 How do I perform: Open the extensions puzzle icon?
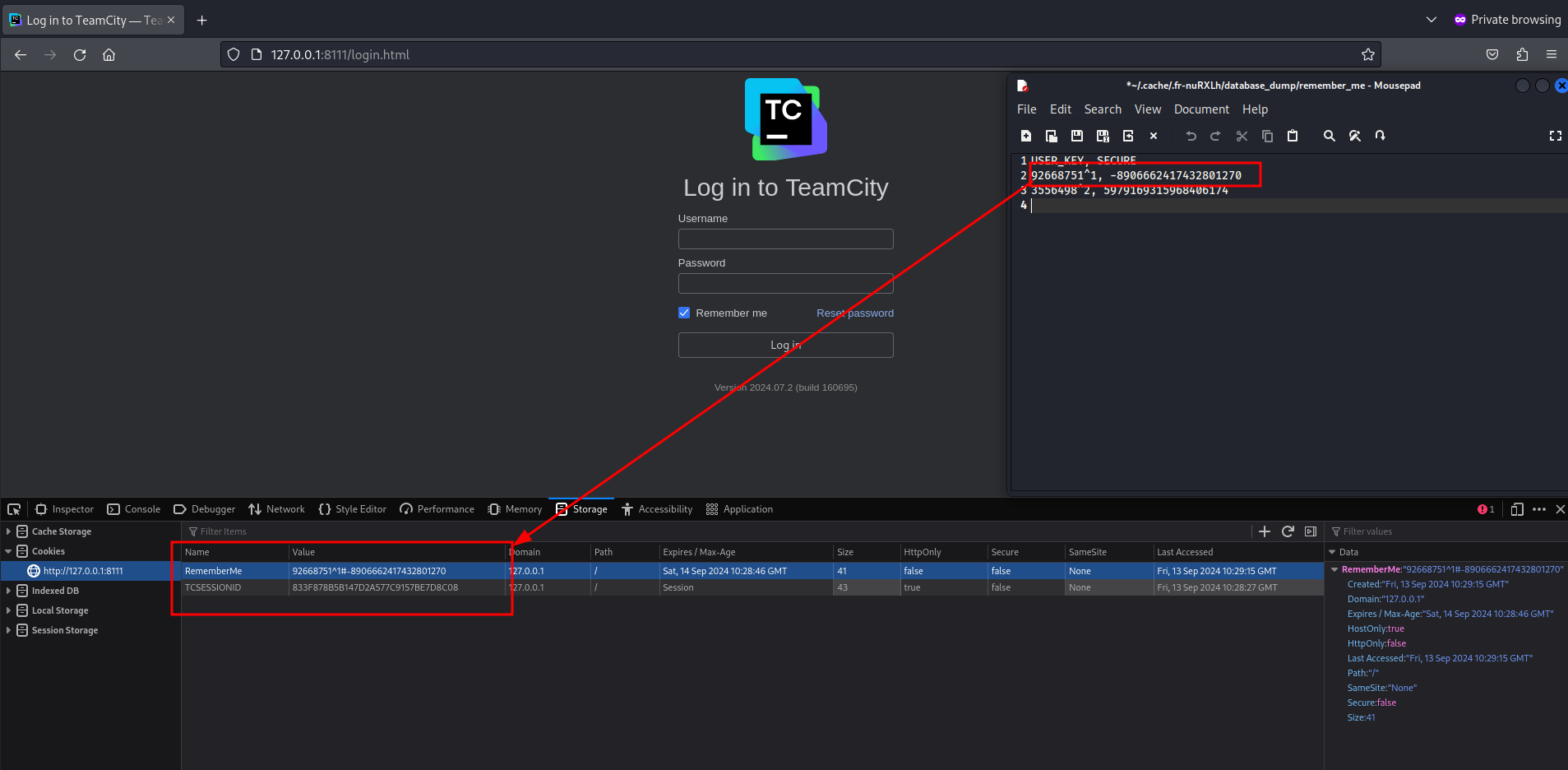pyautogui.click(x=1522, y=55)
